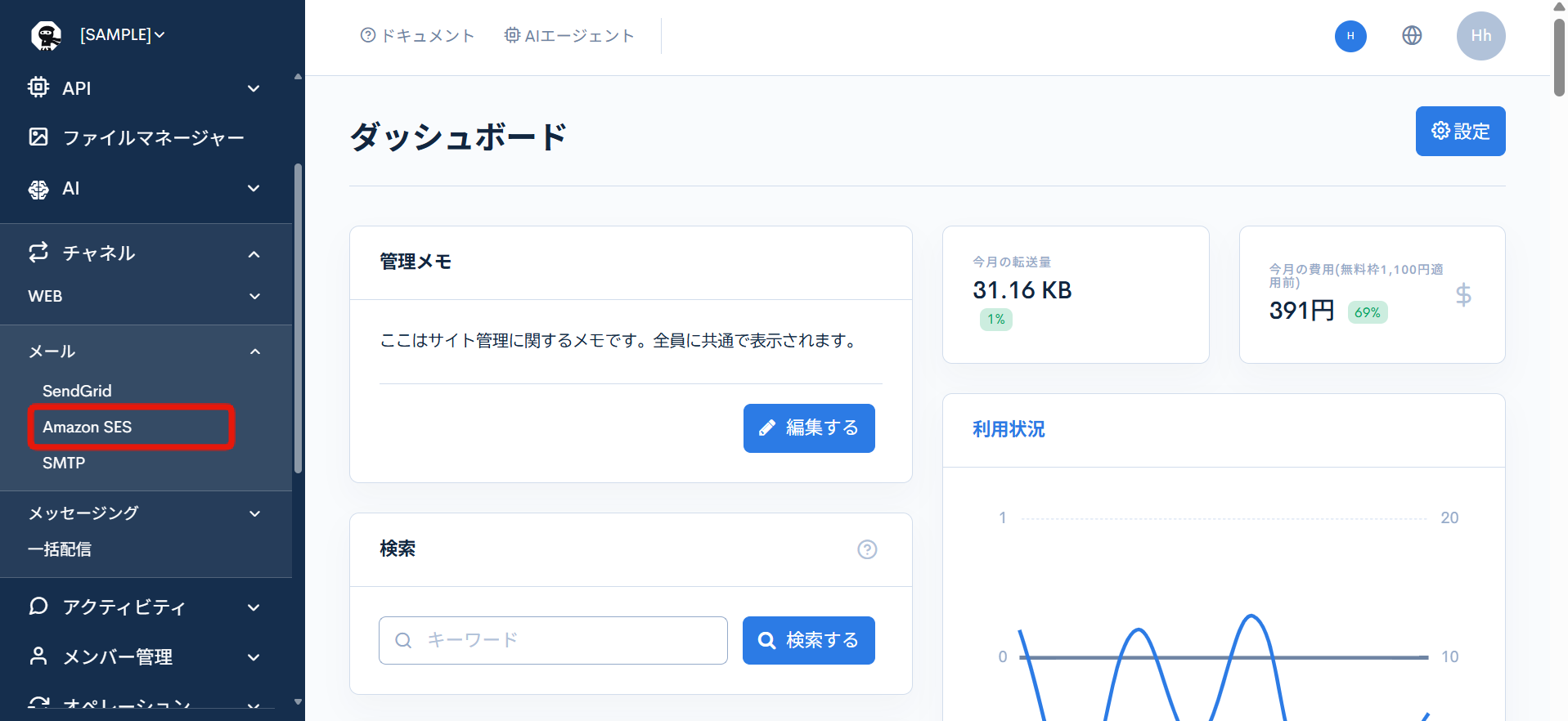This screenshot has width=1568, height=721.
Task: Open the AIエージェント link
Action: [569, 35]
